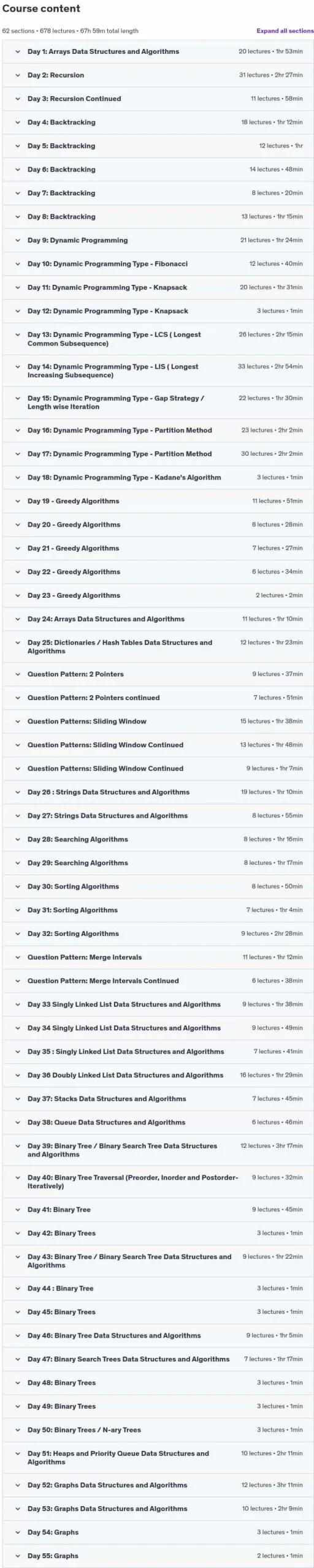Expand Day 51: Heaps and Priority Queue
Screen dimensions: 314x1568
pos(158,1458)
